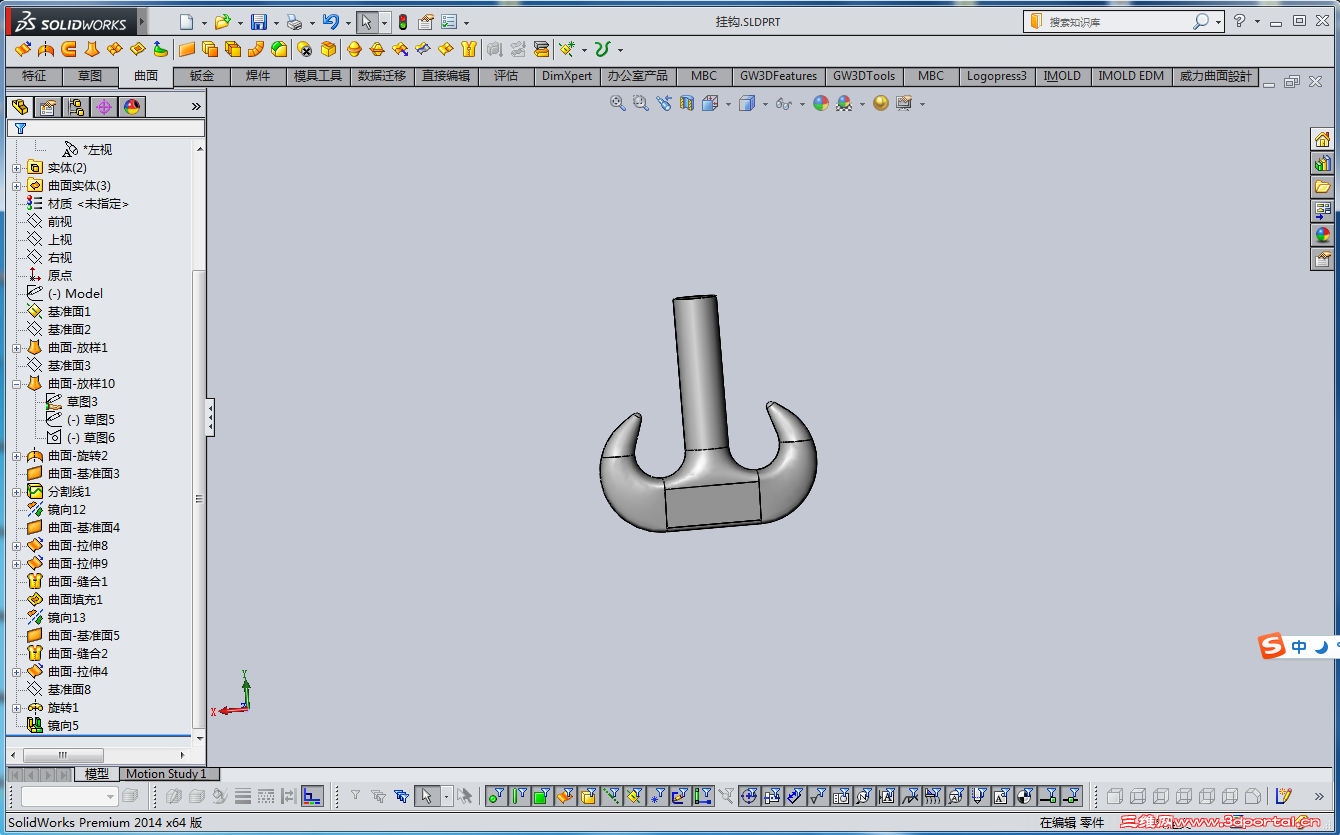1340x835 pixels.
Task: Select the 原点 origin item in the tree
Action: click(x=50, y=276)
